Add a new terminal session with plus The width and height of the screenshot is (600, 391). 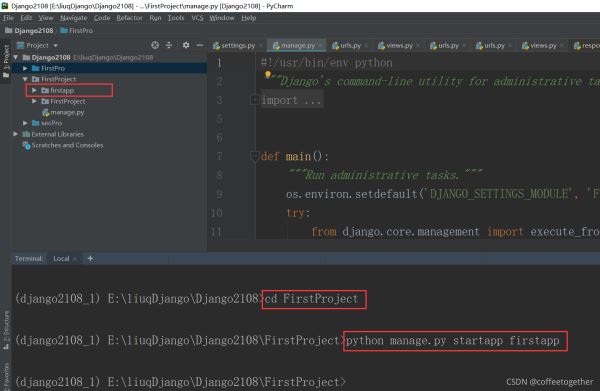90,258
